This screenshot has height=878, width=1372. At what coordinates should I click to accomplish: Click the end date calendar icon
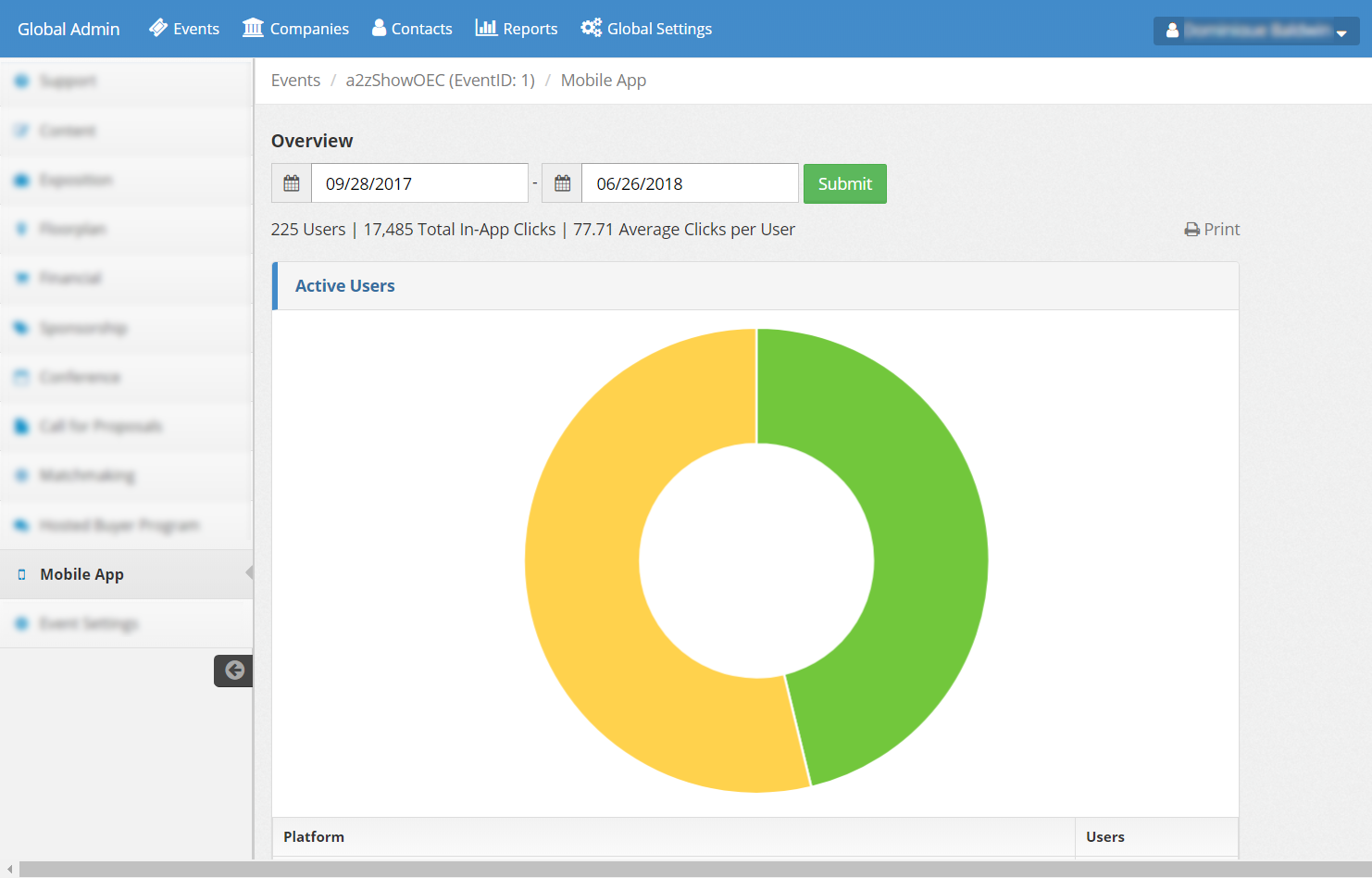(x=562, y=183)
